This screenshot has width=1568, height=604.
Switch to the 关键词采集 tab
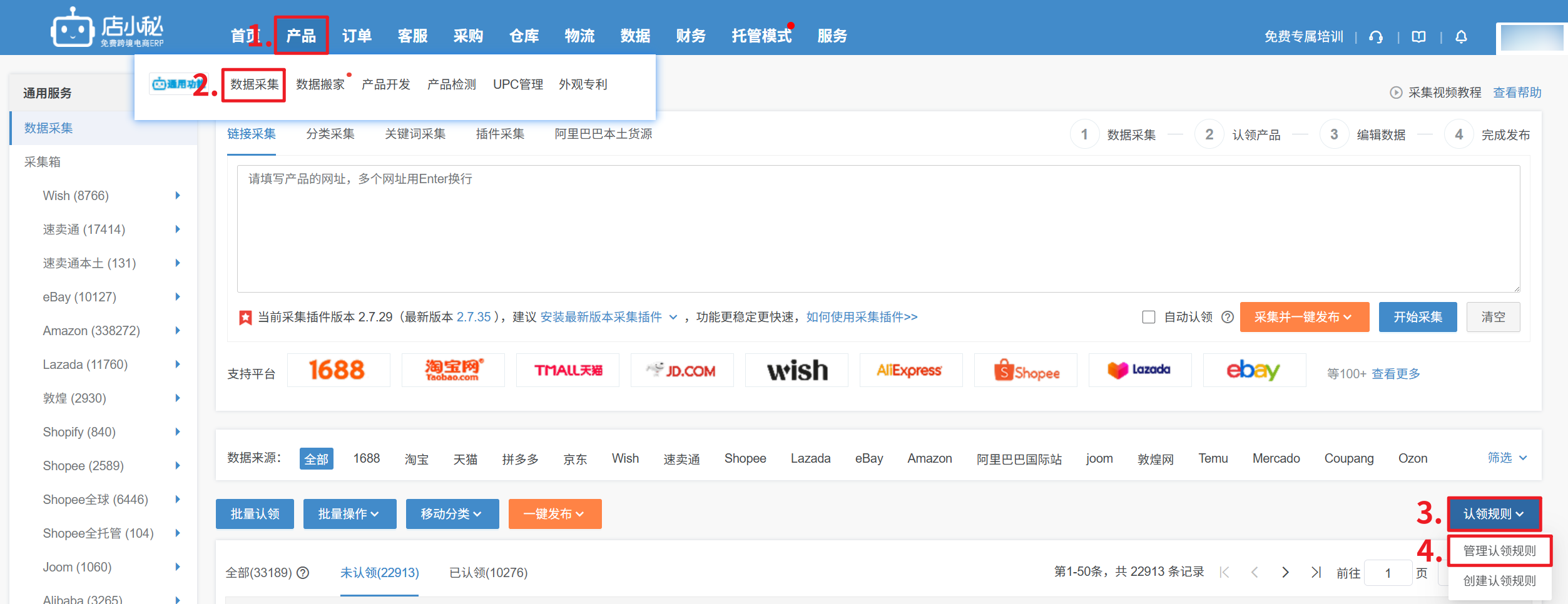pyautogui.click(x=415, y=134)
